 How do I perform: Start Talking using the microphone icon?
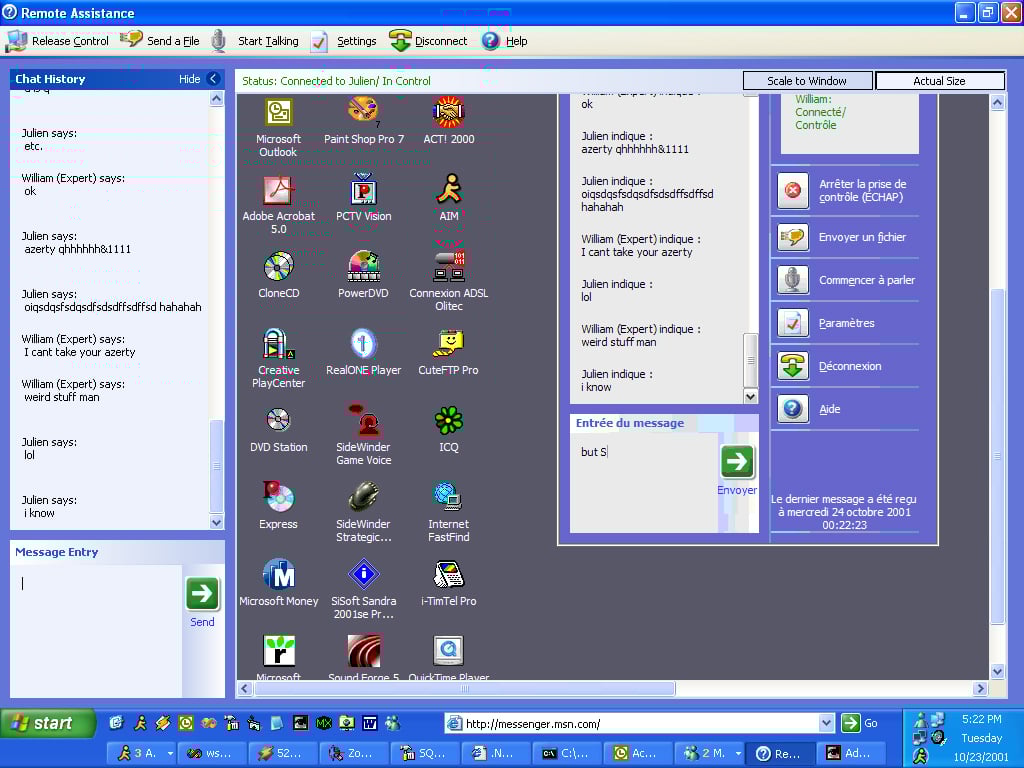[218, 41]
